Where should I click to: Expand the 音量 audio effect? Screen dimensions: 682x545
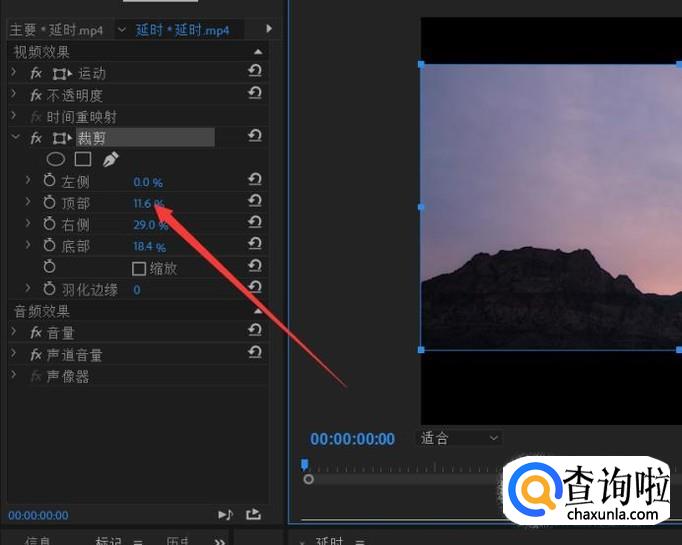coord(13,331)
